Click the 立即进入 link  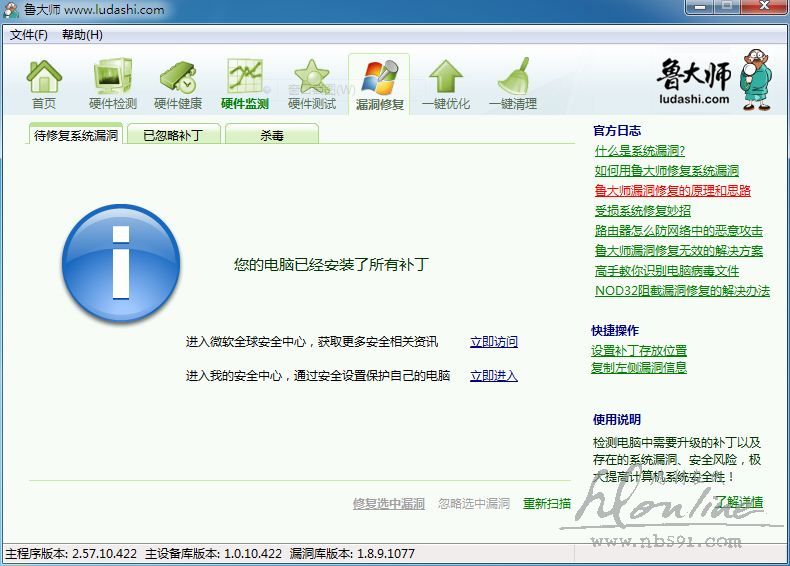click(x=494, y=376)
